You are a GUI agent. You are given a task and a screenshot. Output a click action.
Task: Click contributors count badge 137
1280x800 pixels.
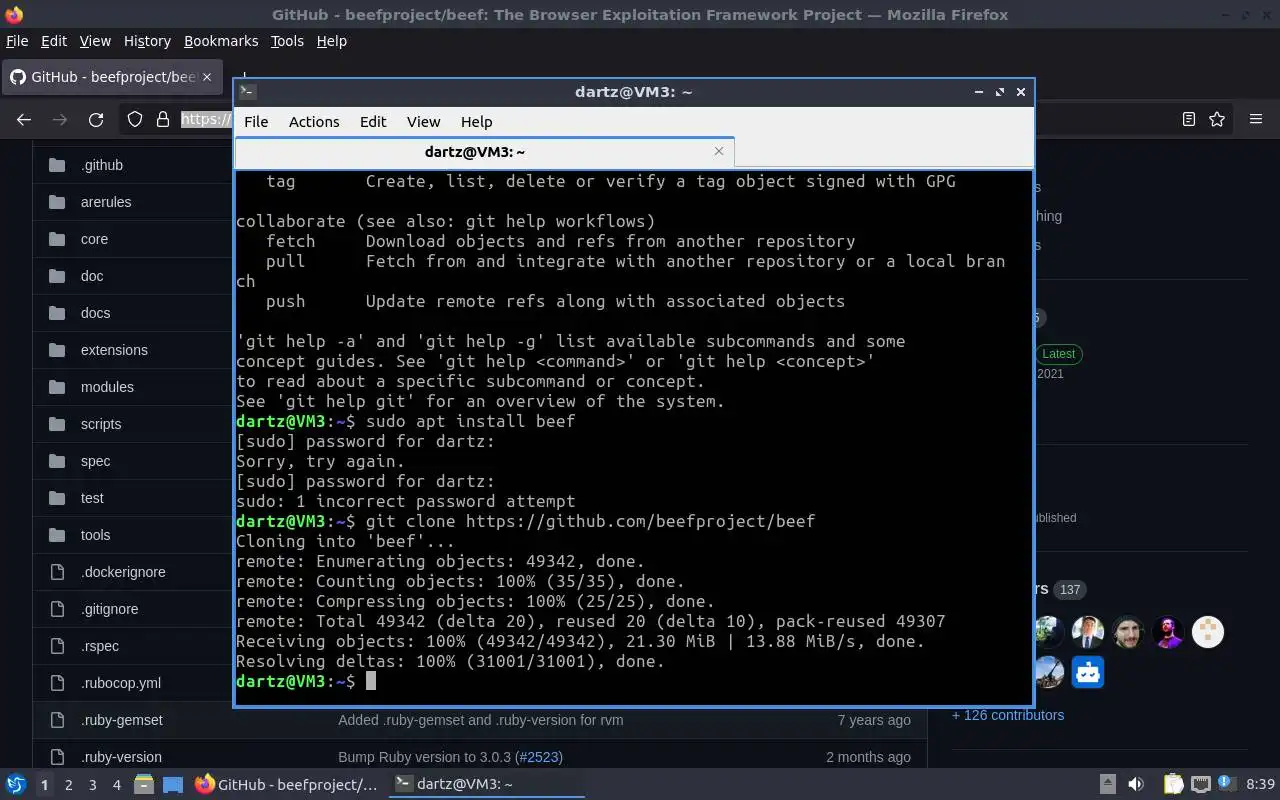point(1070,590)
